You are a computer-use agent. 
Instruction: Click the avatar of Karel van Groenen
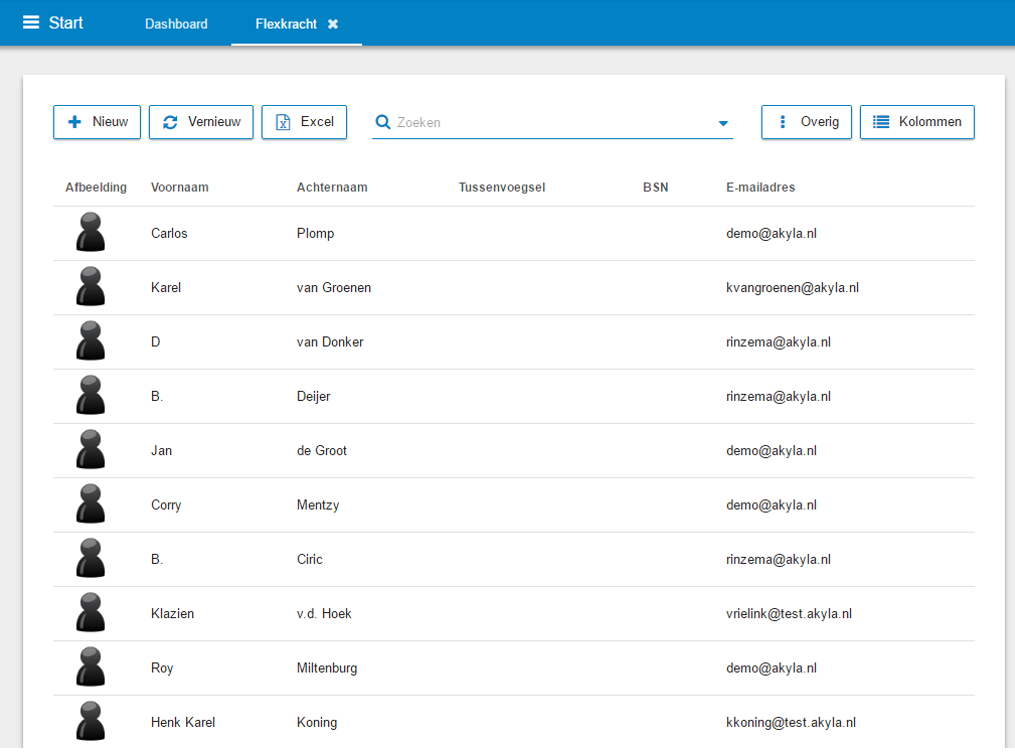[91, 286]
